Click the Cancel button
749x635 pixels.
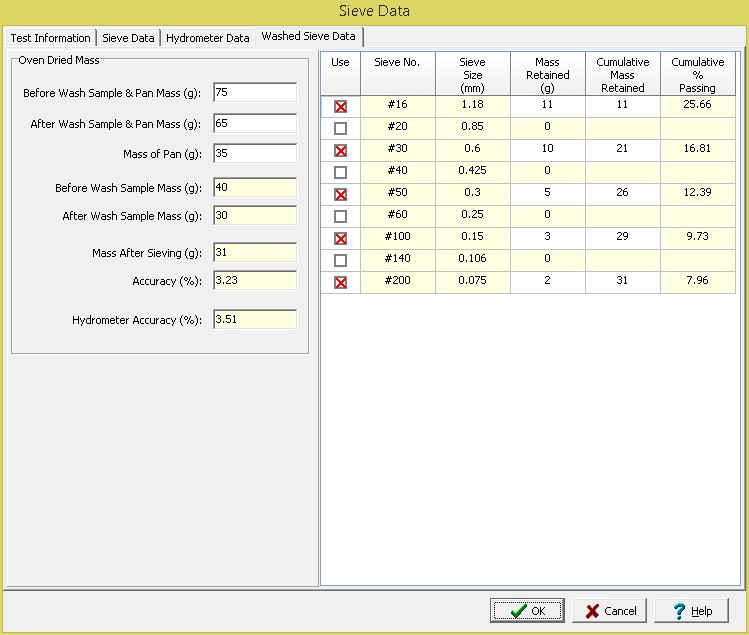(610, 610)
